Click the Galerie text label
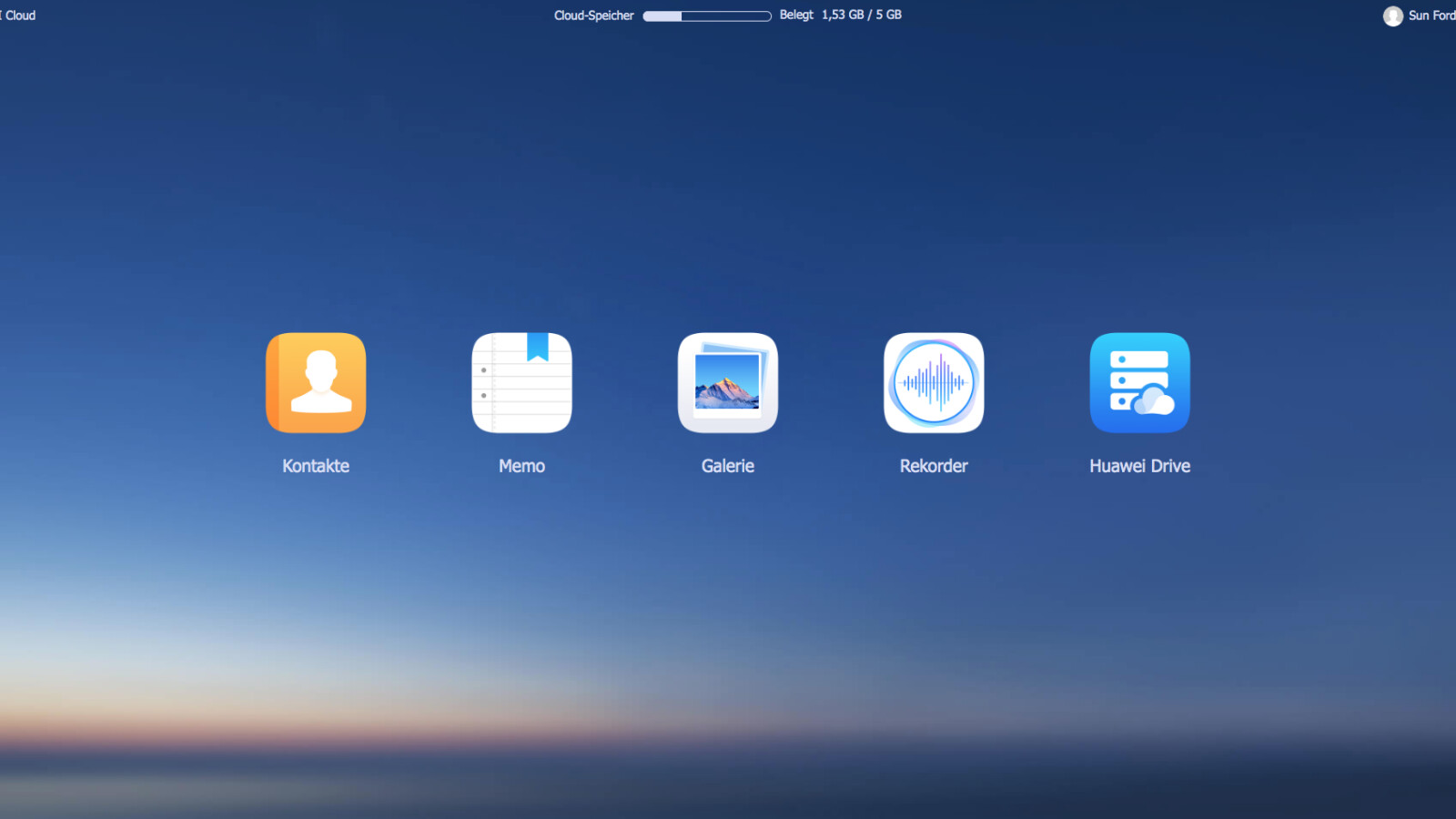Viewport: 1456px width, 819px height. 727,466
